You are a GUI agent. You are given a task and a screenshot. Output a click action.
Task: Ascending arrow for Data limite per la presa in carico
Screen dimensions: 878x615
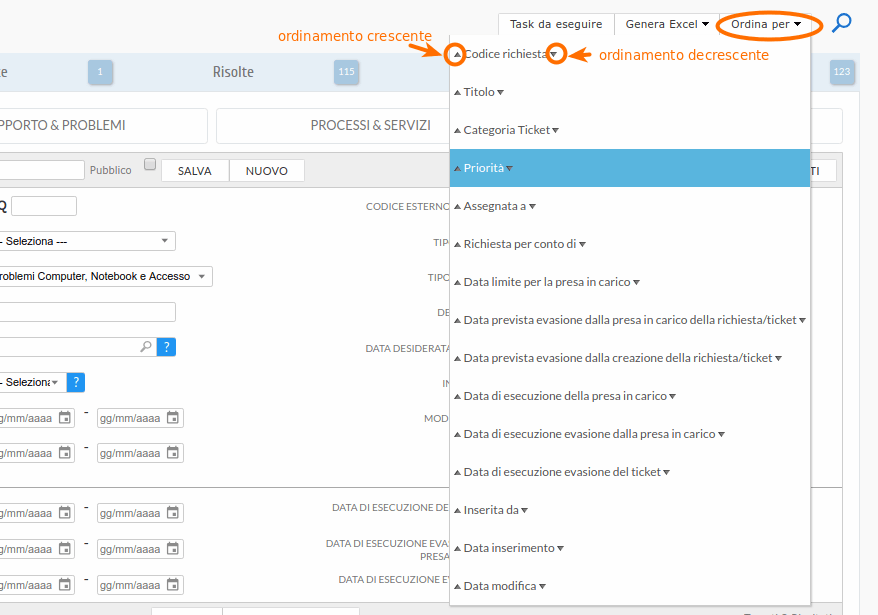(x=457, y=283)
